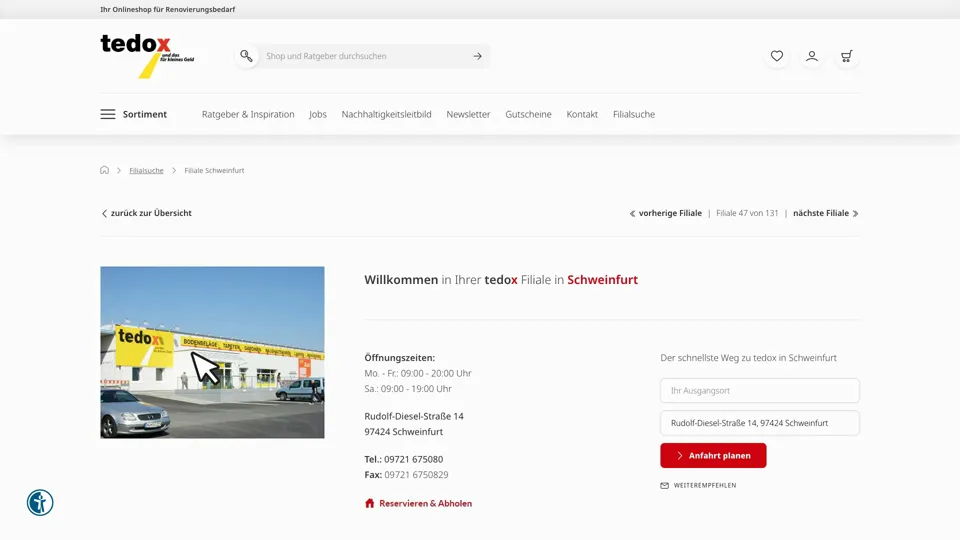Click the Reservieren & Abholen link
The width and height of the screenshot is (960, 540).
[426, 503]
